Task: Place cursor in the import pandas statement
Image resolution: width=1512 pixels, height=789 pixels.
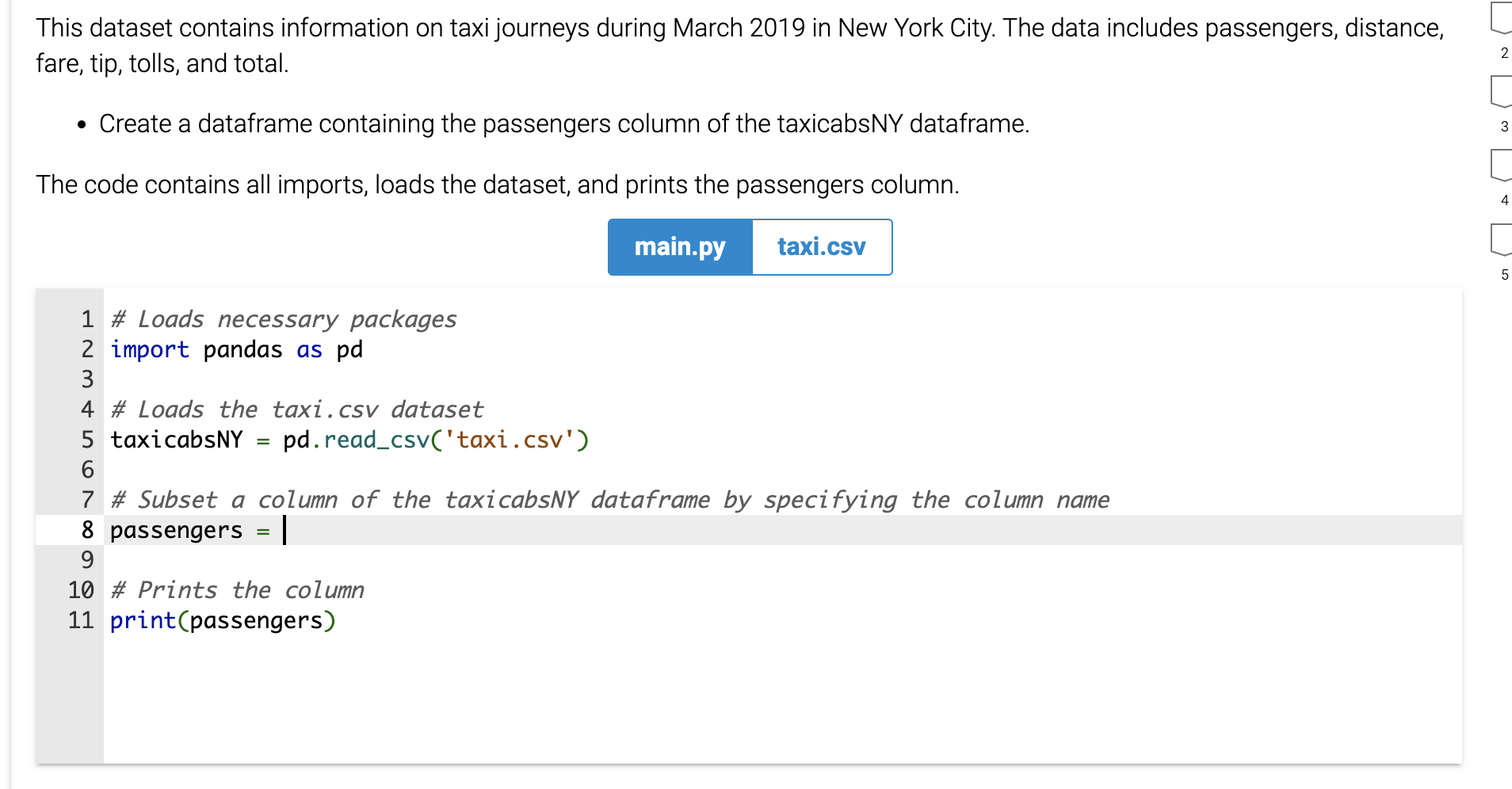Action: click(198, 349)
